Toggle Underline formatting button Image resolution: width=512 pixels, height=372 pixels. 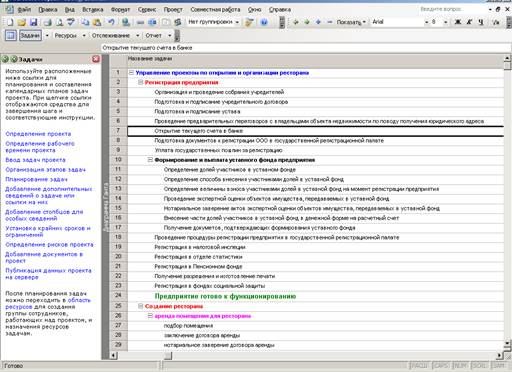click(481, 22)
